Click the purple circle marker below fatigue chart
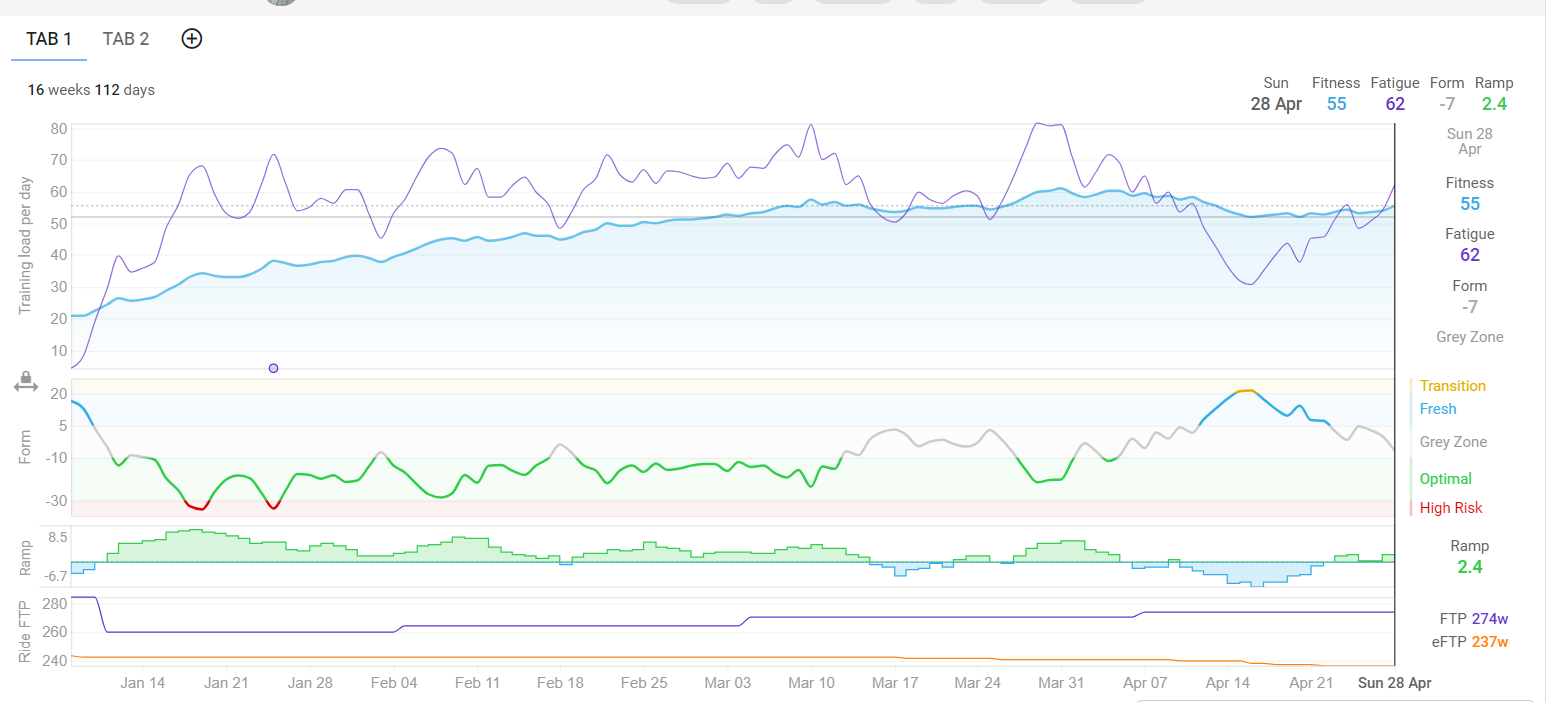Screen dimensions: 1546x702 tap(273, 368)
